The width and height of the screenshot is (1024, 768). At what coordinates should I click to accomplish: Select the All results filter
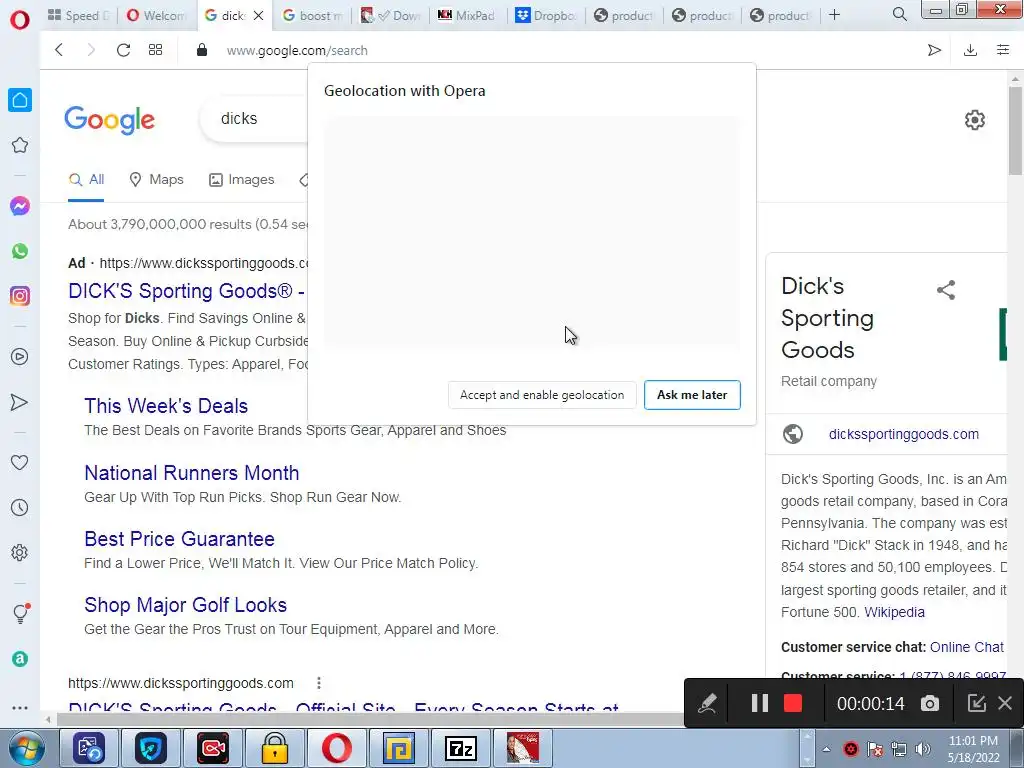[x=86, y=180]
